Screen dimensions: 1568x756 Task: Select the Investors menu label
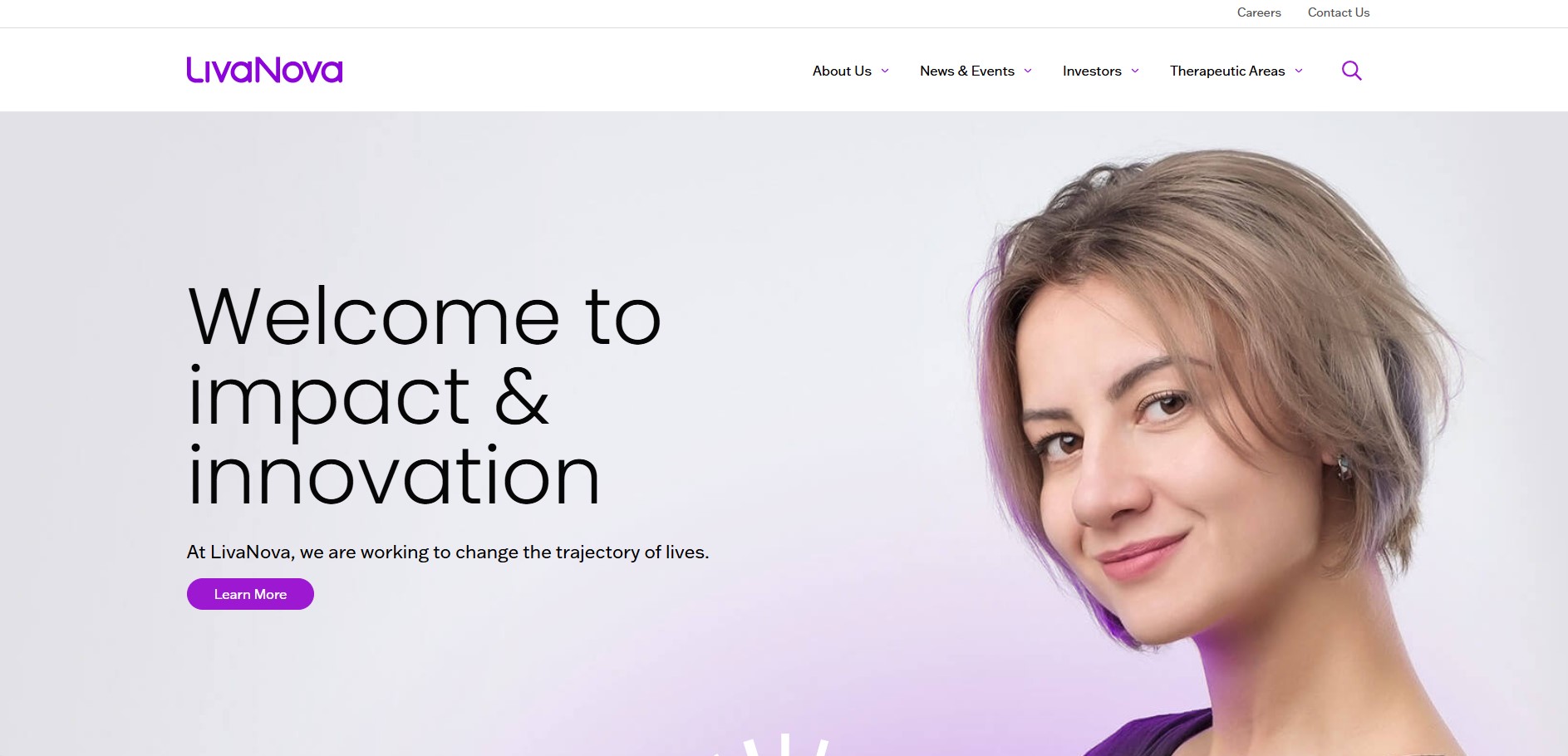coord(1092,71)
